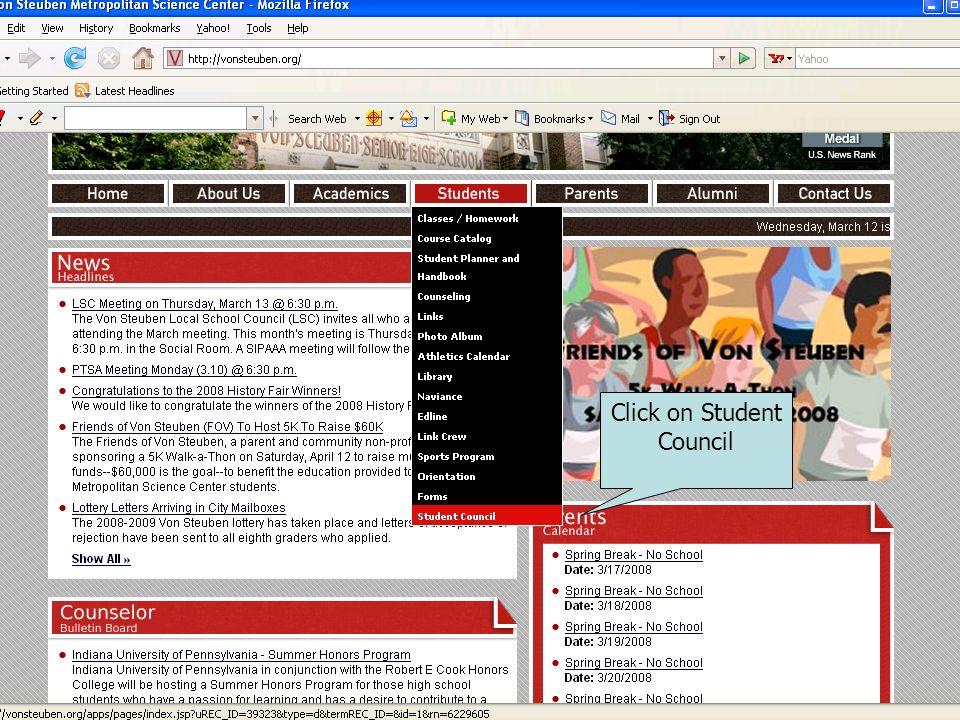
Task: Open Lottery Letters Arriving link
Action: click(179, 508)
